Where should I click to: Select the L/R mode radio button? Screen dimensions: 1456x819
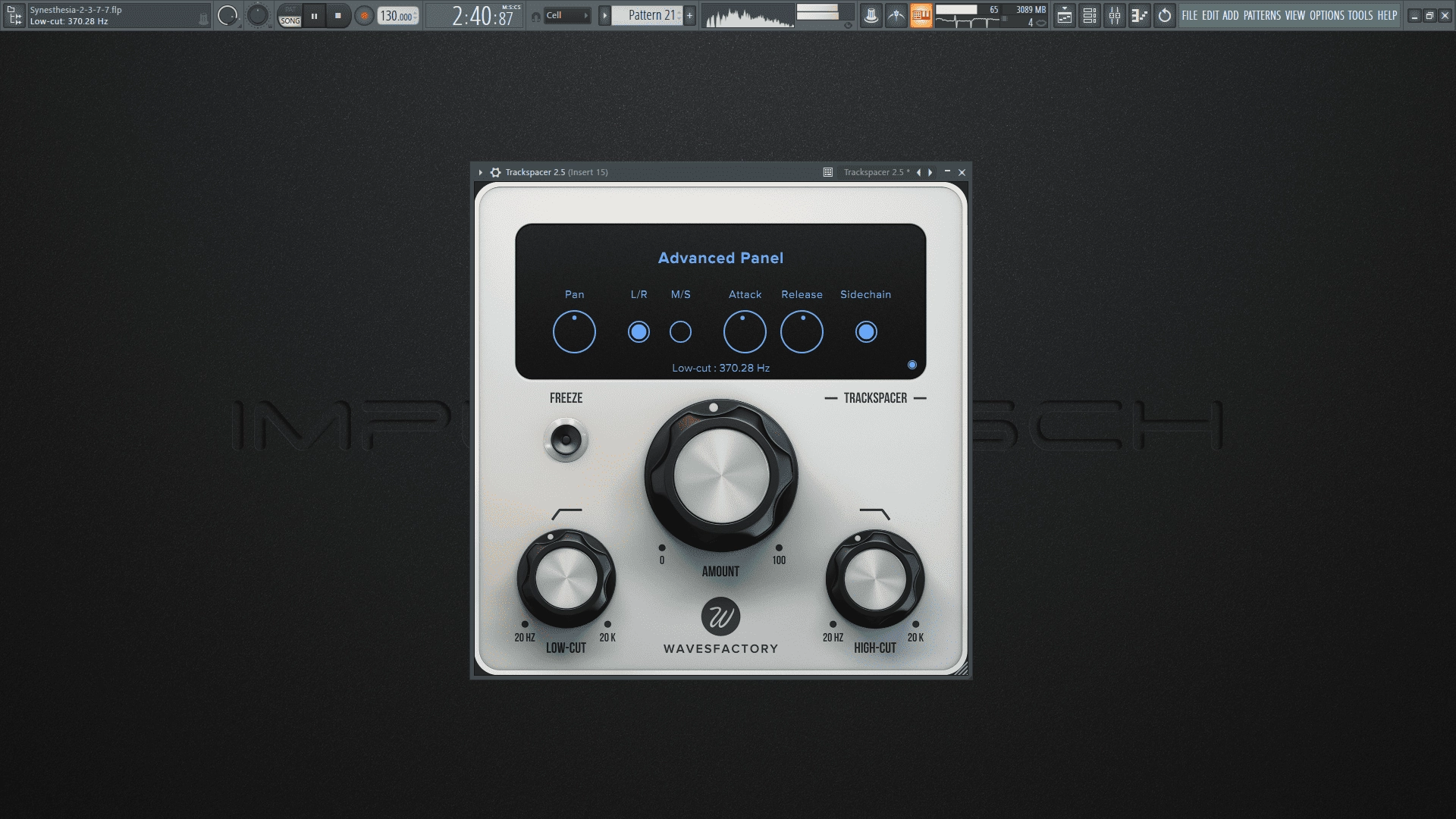639,331
